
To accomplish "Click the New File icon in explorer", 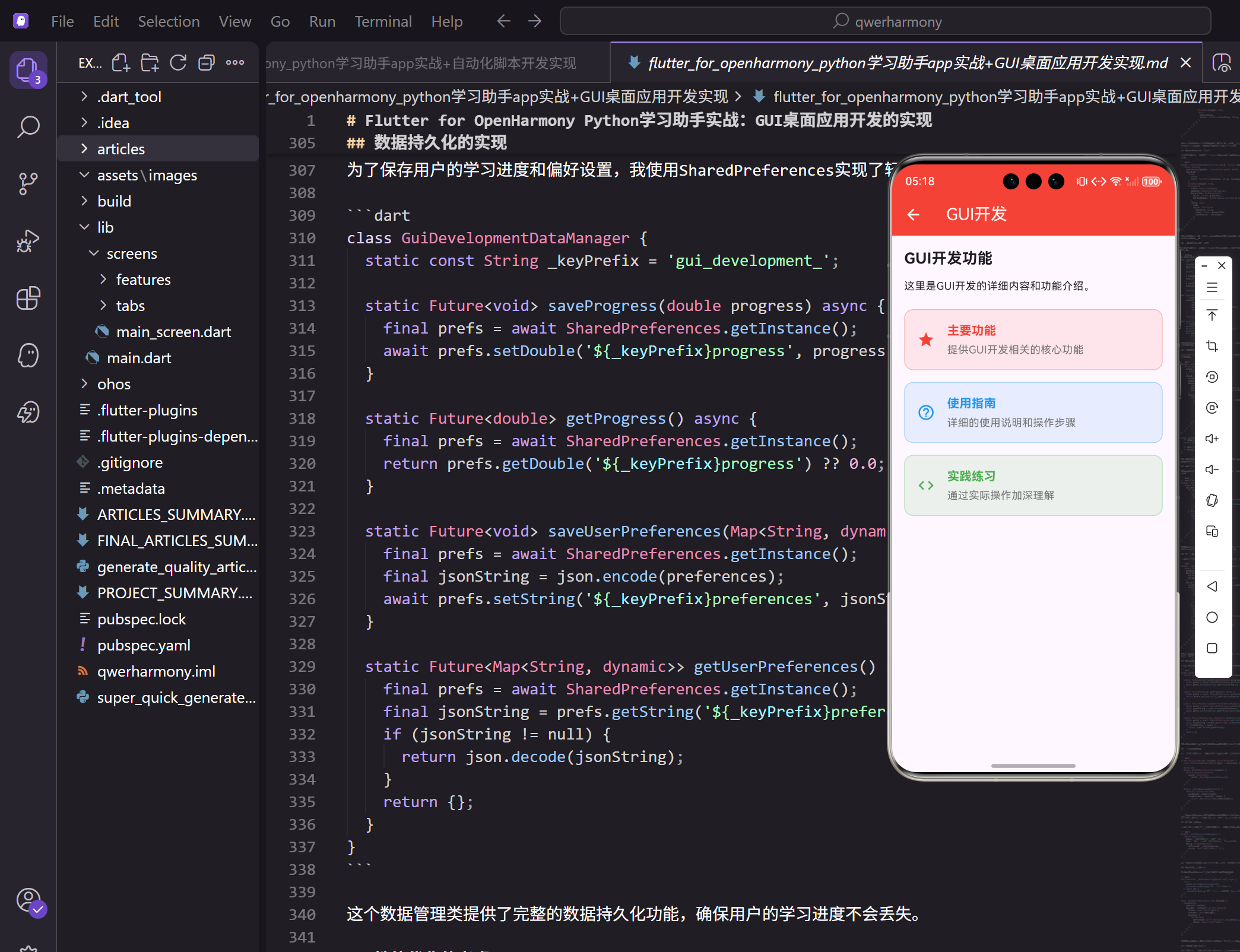I will [x=121, y=62].
